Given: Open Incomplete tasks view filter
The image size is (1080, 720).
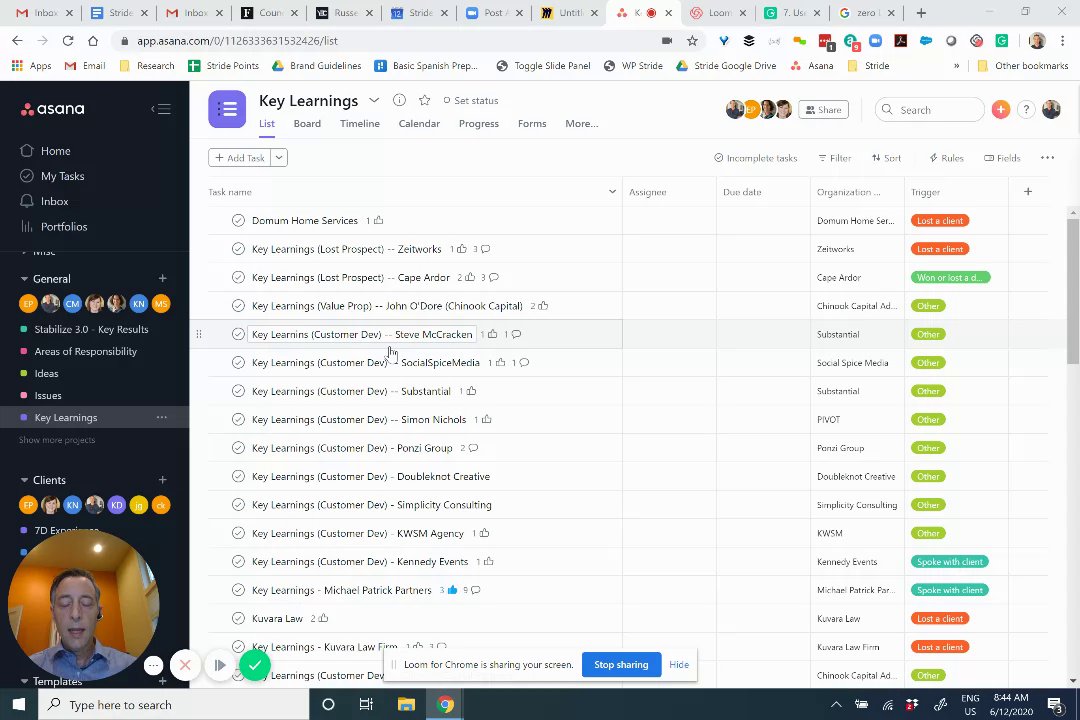Looking at the screenshot, I should click(756, 158).
